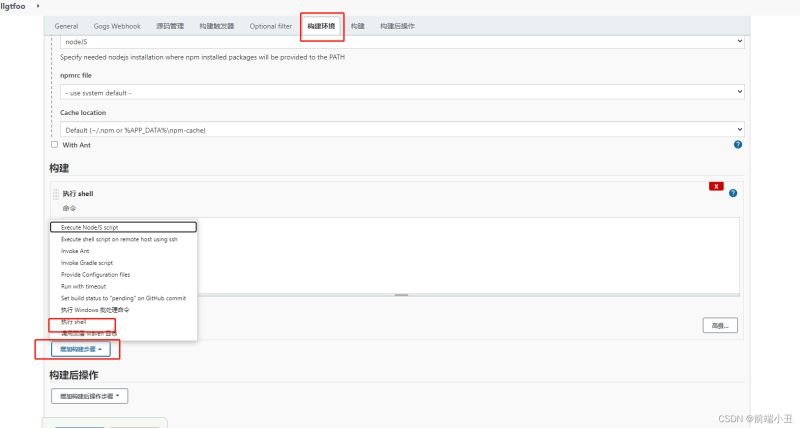800x428 pixels.
Task: Go to the Optional filter tab
Action: 271,25
